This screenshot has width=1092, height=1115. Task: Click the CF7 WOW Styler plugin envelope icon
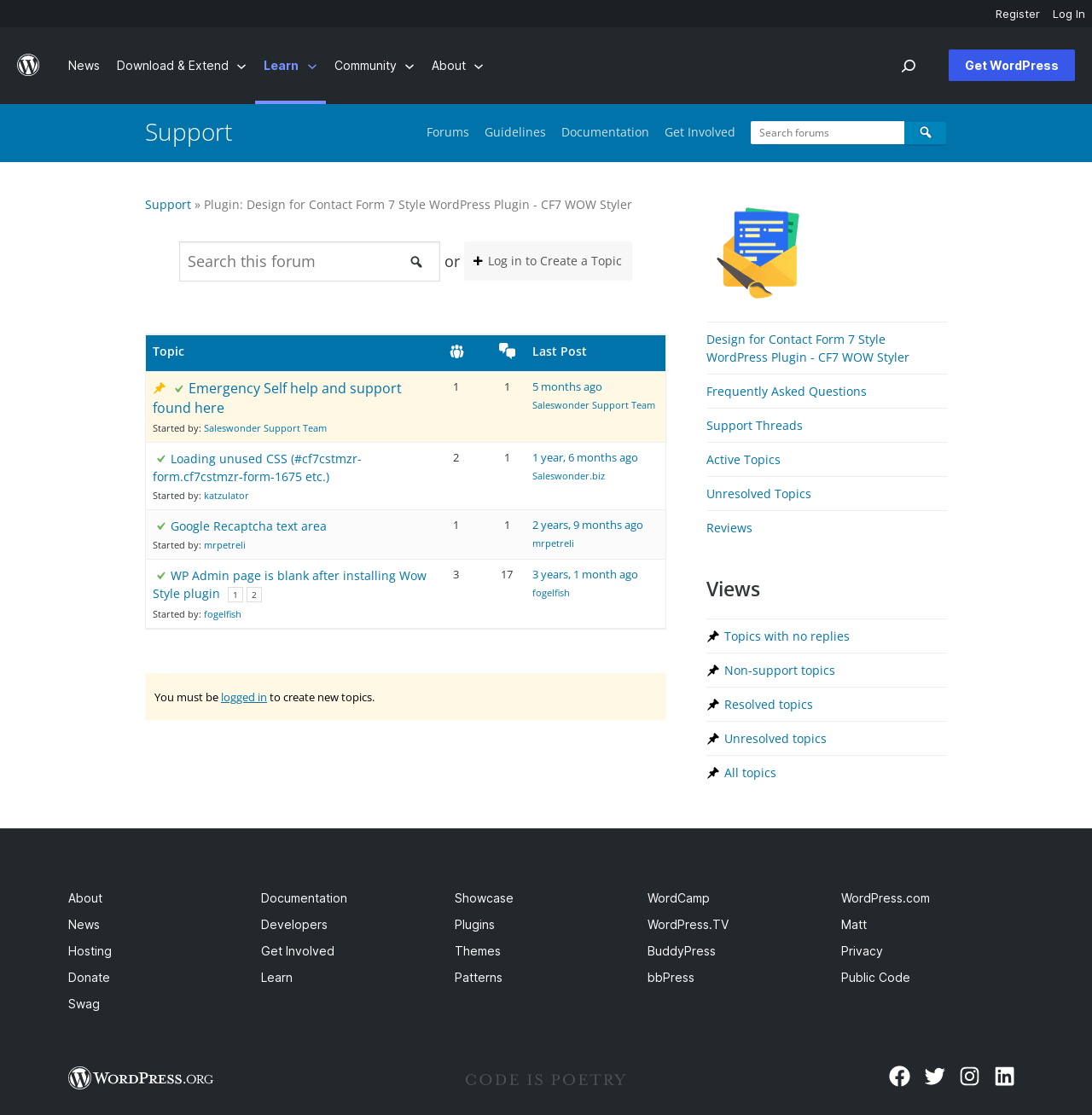coord(758,253)
